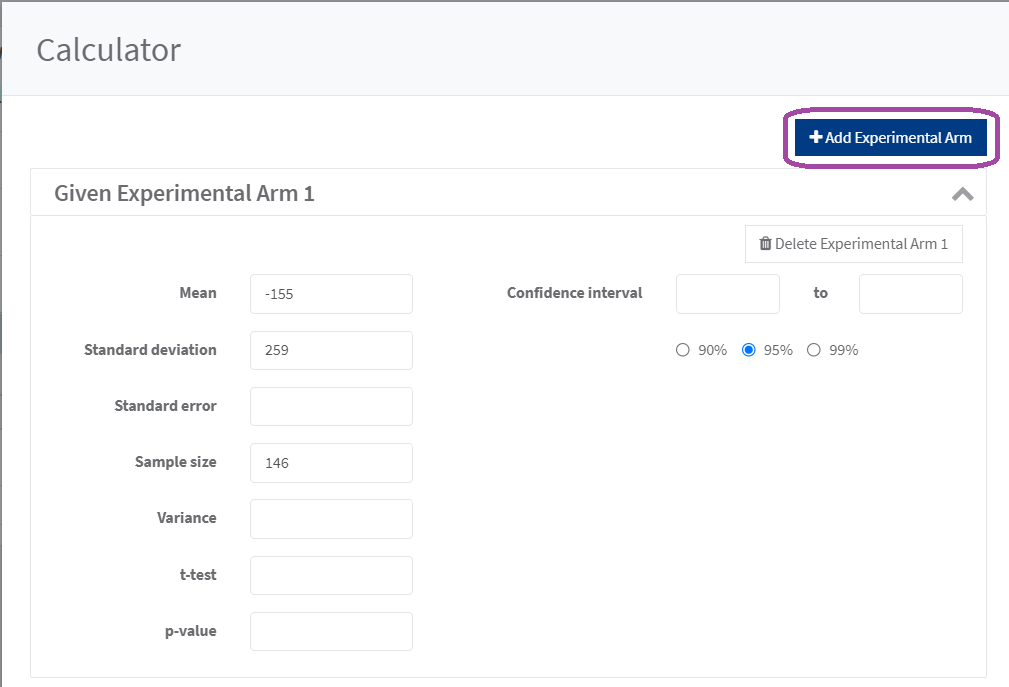1009x687 pixels.
Task: Click the Standard deviation input field
Action: (331, 350)
